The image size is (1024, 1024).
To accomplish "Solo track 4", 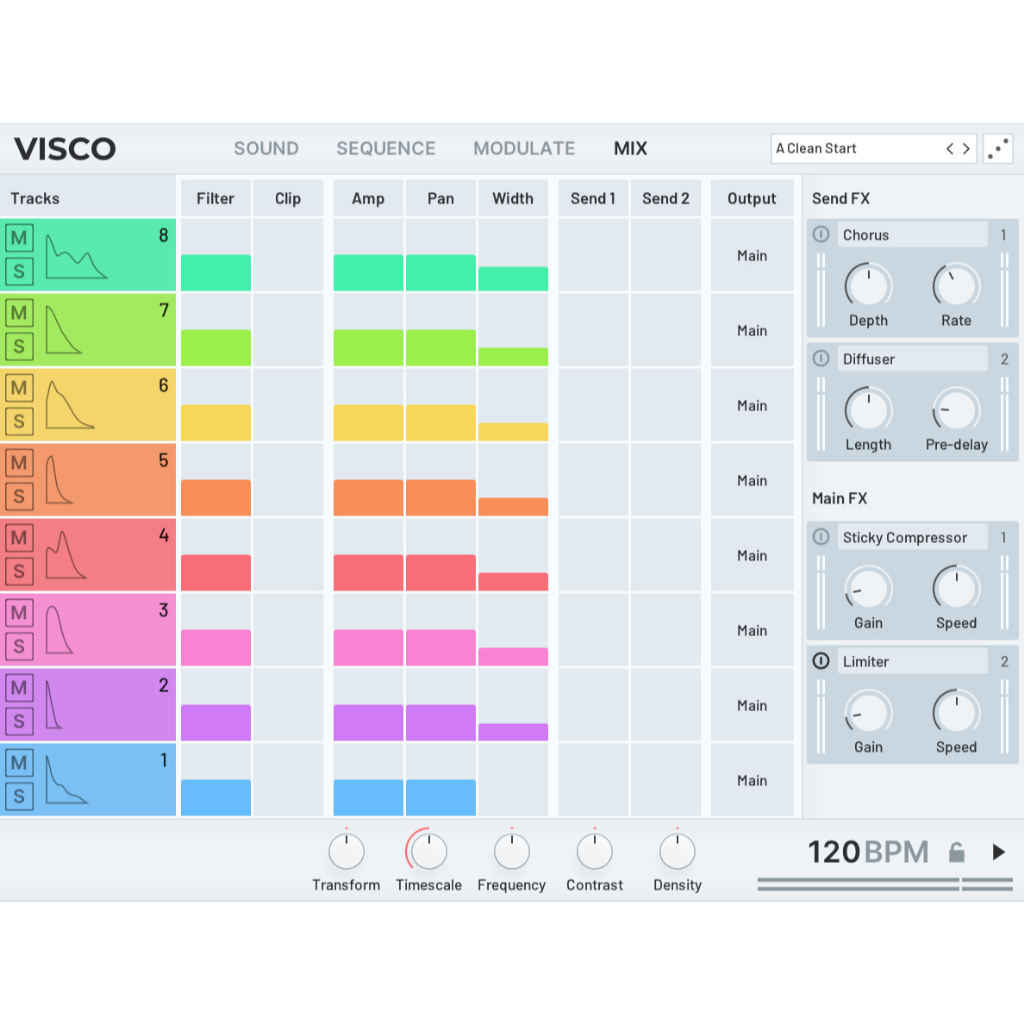I will [x=19, y=571].
